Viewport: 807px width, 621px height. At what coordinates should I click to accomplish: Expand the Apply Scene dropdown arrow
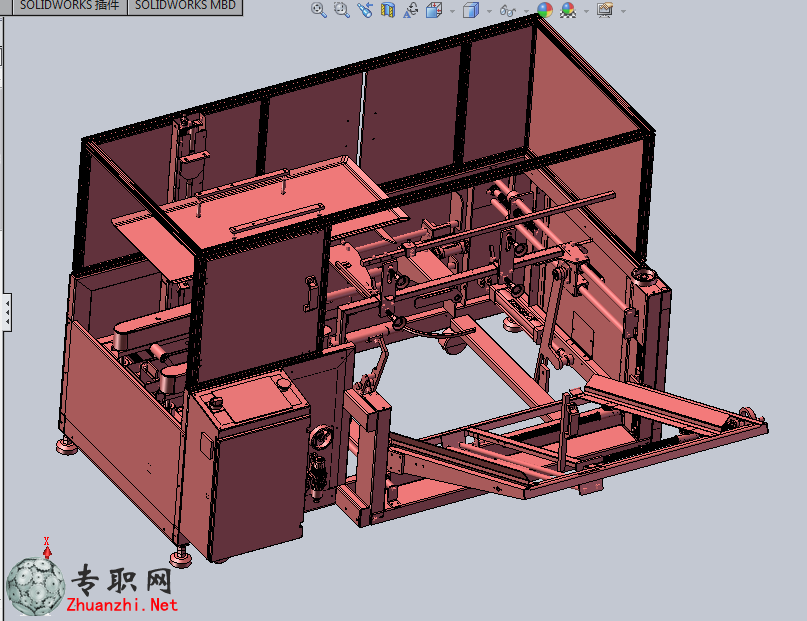586,11
